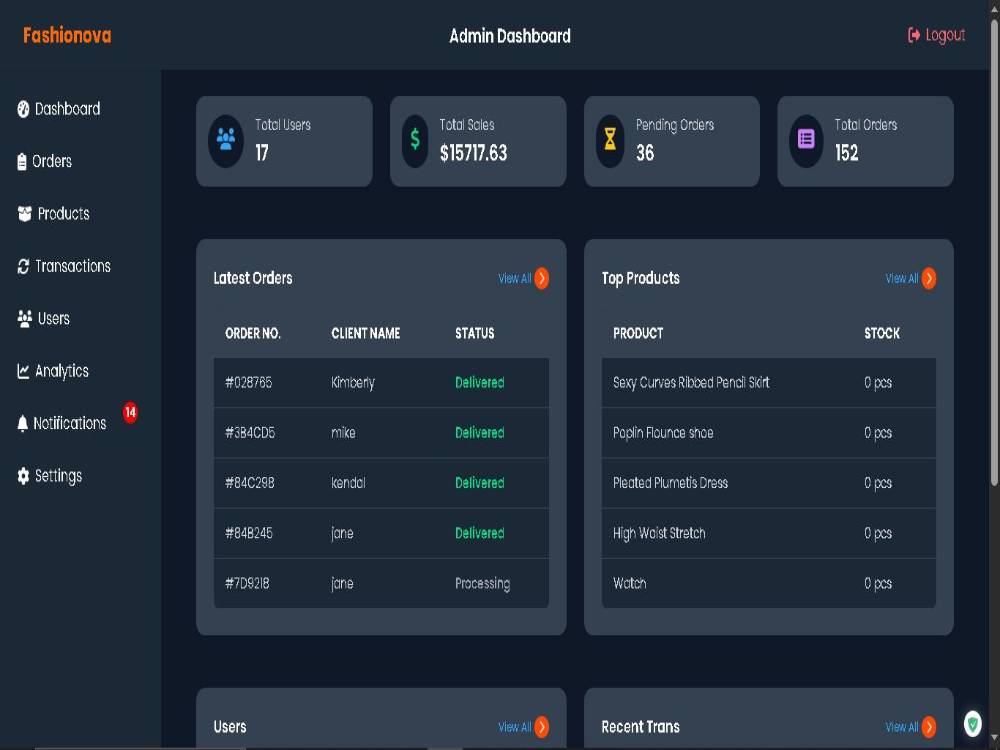Click the Total Orders list icon
This screenshot has height=750, width=1000.
806,139
